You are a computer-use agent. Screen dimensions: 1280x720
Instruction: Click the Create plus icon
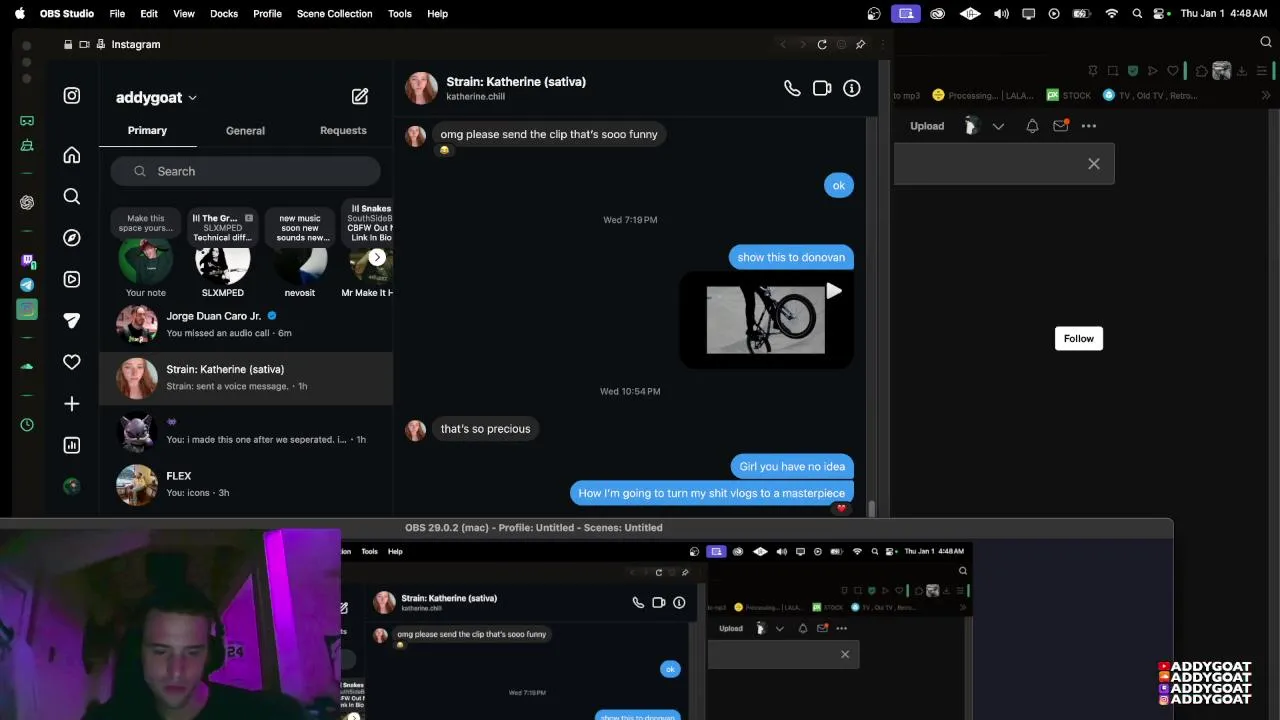point(72,404)
